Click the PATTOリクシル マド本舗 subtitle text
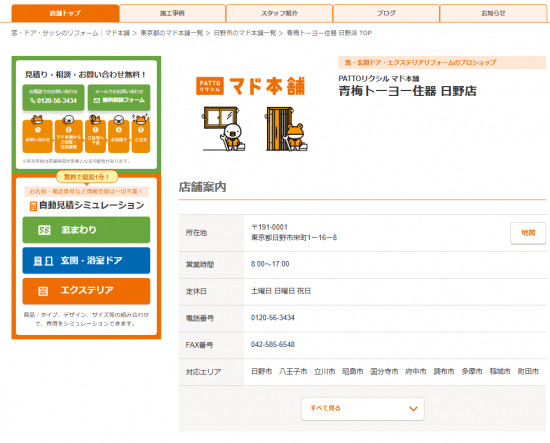Screen dimensions: 550x443 coord(379,79)
